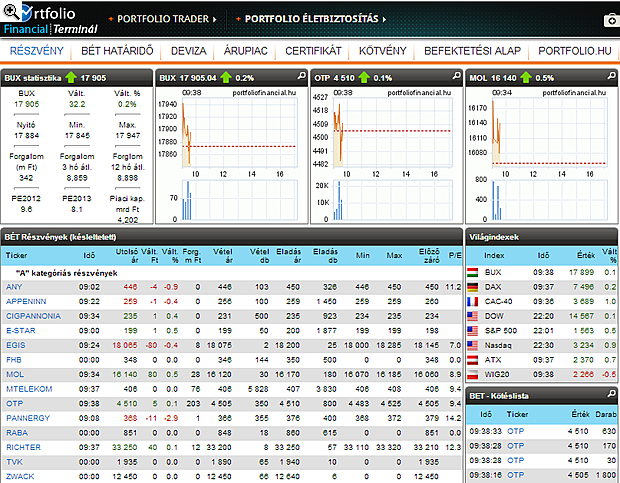Viewport: 620px width, 483px height.
Task: Switch to BÉT HATÁRIDŐ tab
Action: pos(117,51)
